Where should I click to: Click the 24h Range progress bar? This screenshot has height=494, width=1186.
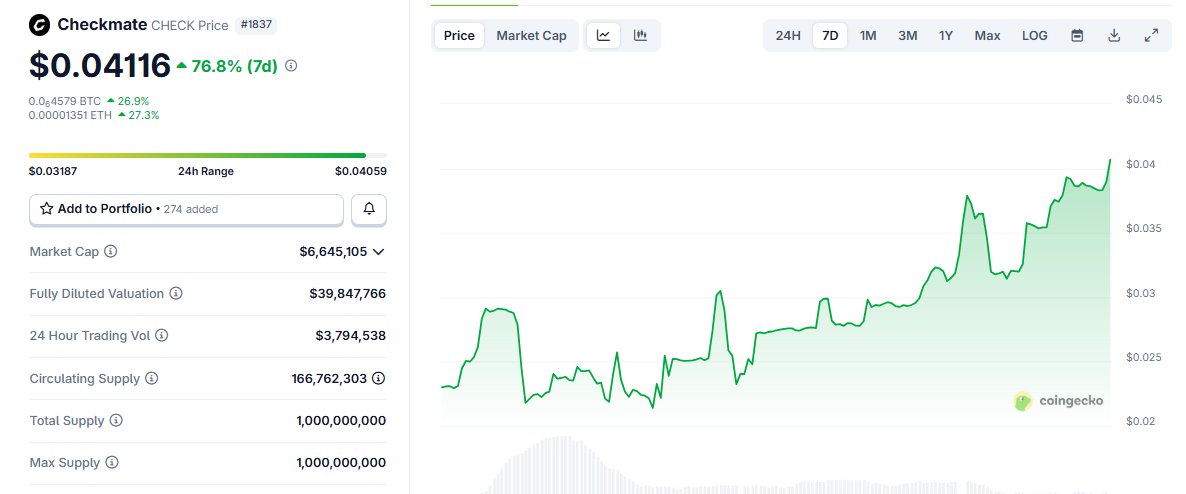pos(208,155)
